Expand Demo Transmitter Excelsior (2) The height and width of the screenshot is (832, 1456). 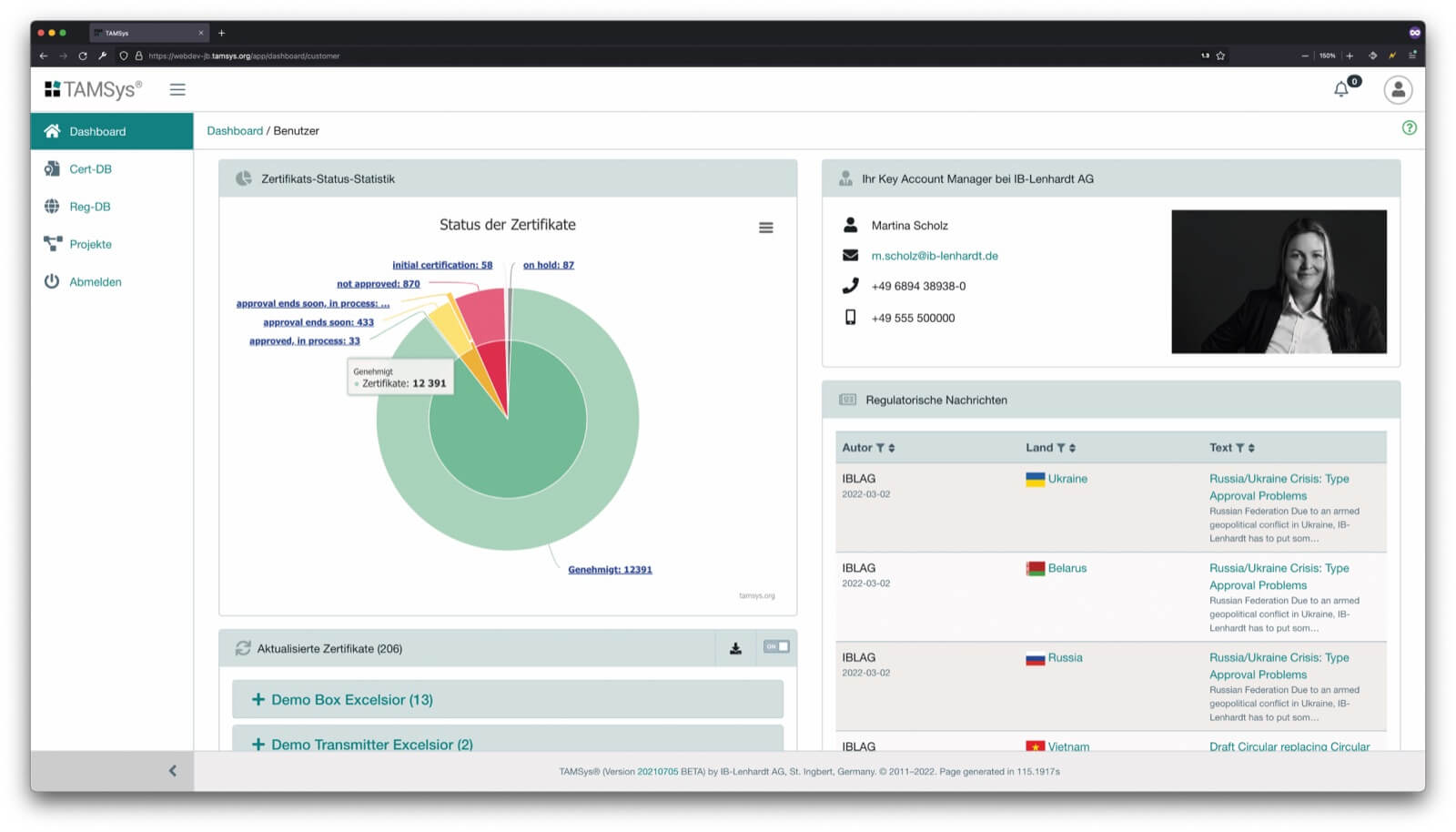(x=508, y=738)
